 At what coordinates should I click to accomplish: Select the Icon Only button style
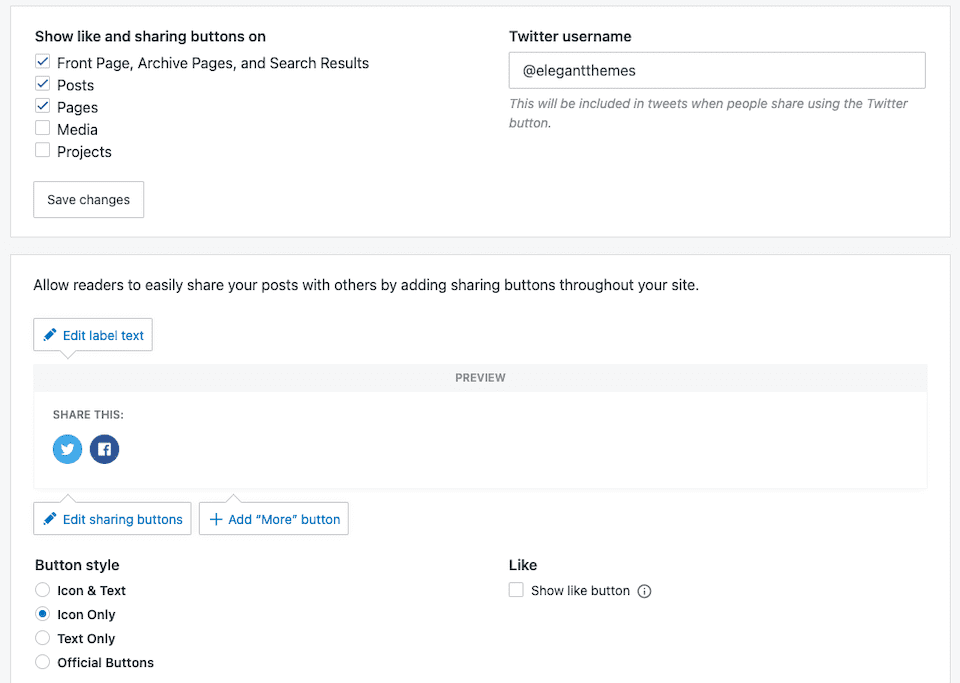point(42,614)
